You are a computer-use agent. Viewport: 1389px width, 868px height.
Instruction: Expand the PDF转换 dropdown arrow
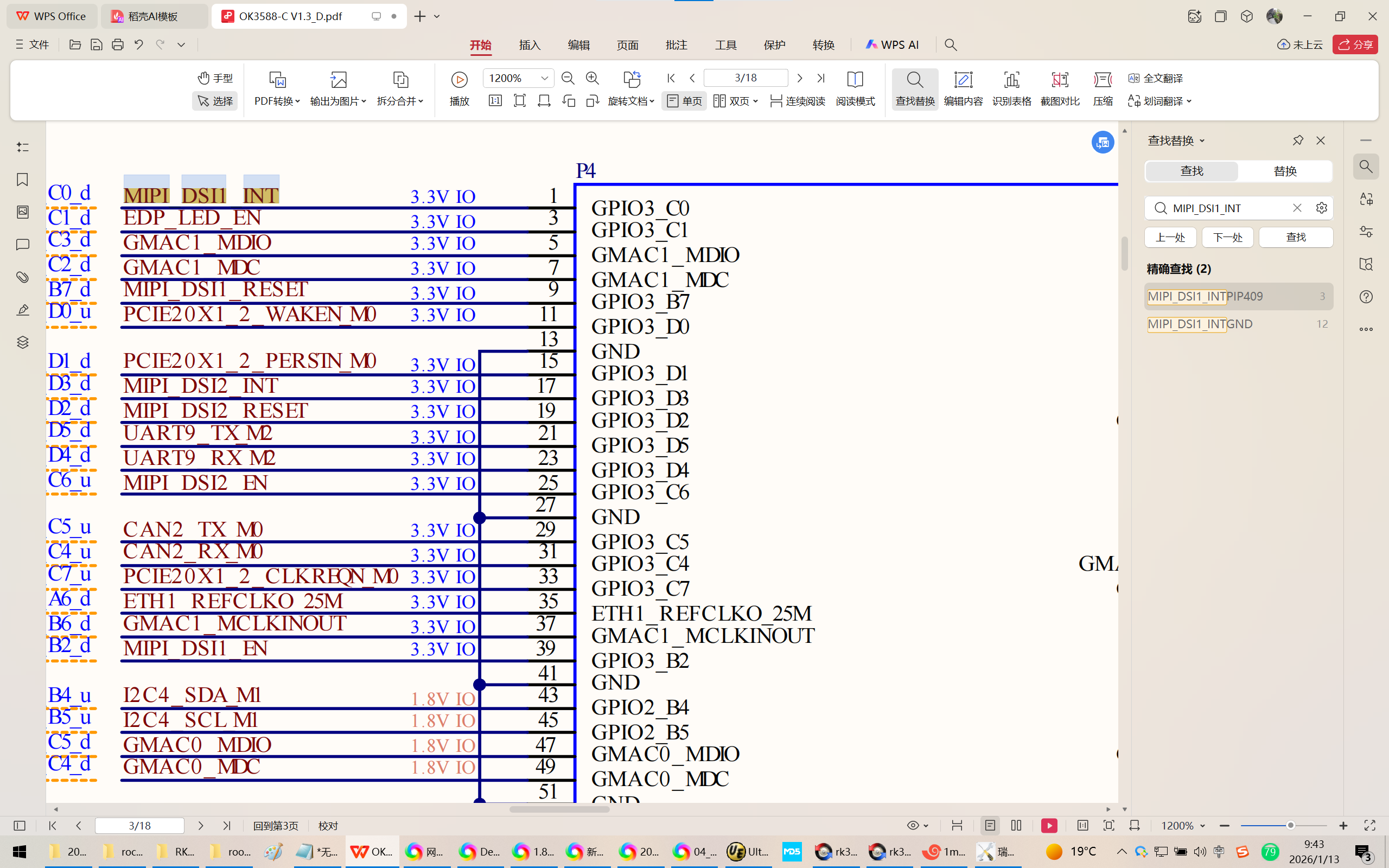click(297, 101)
